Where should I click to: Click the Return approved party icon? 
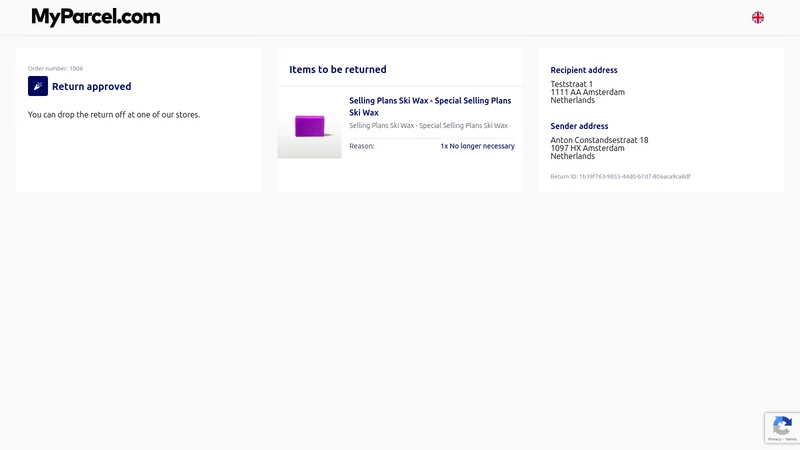pyautogui.click(x=38, y=86)
